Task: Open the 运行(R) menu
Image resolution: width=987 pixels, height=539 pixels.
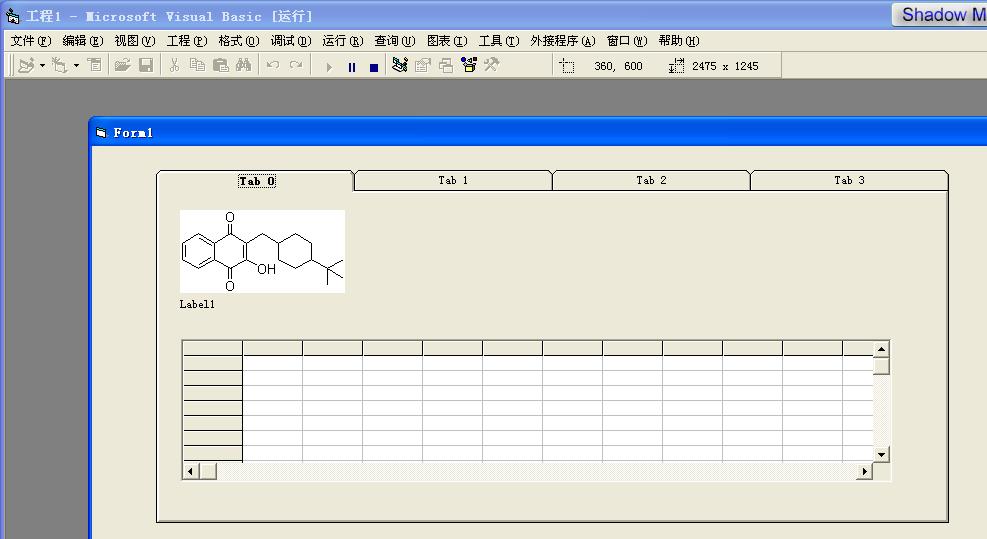Action: (x=343, y=41)
